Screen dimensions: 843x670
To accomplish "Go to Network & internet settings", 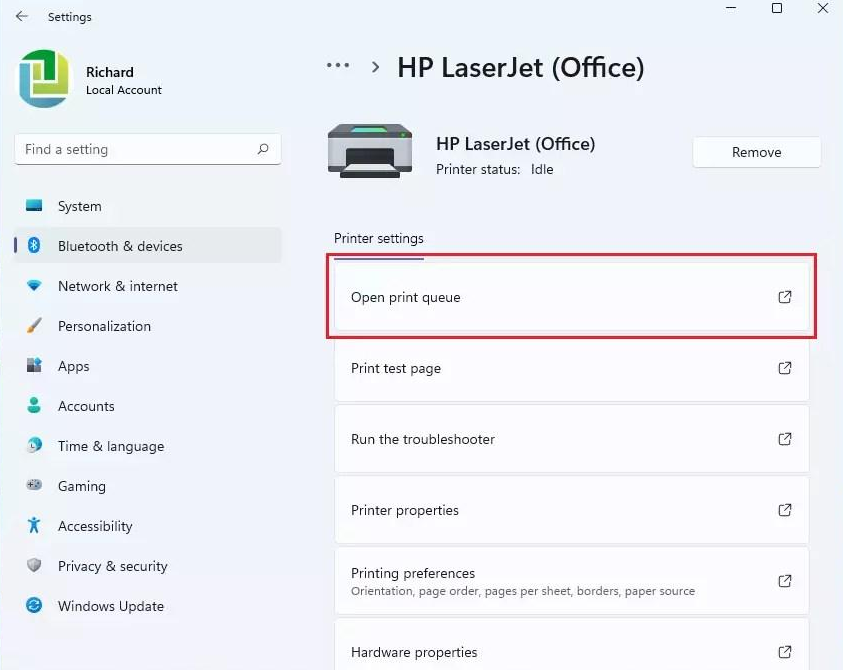I will [x=148, y=286].
